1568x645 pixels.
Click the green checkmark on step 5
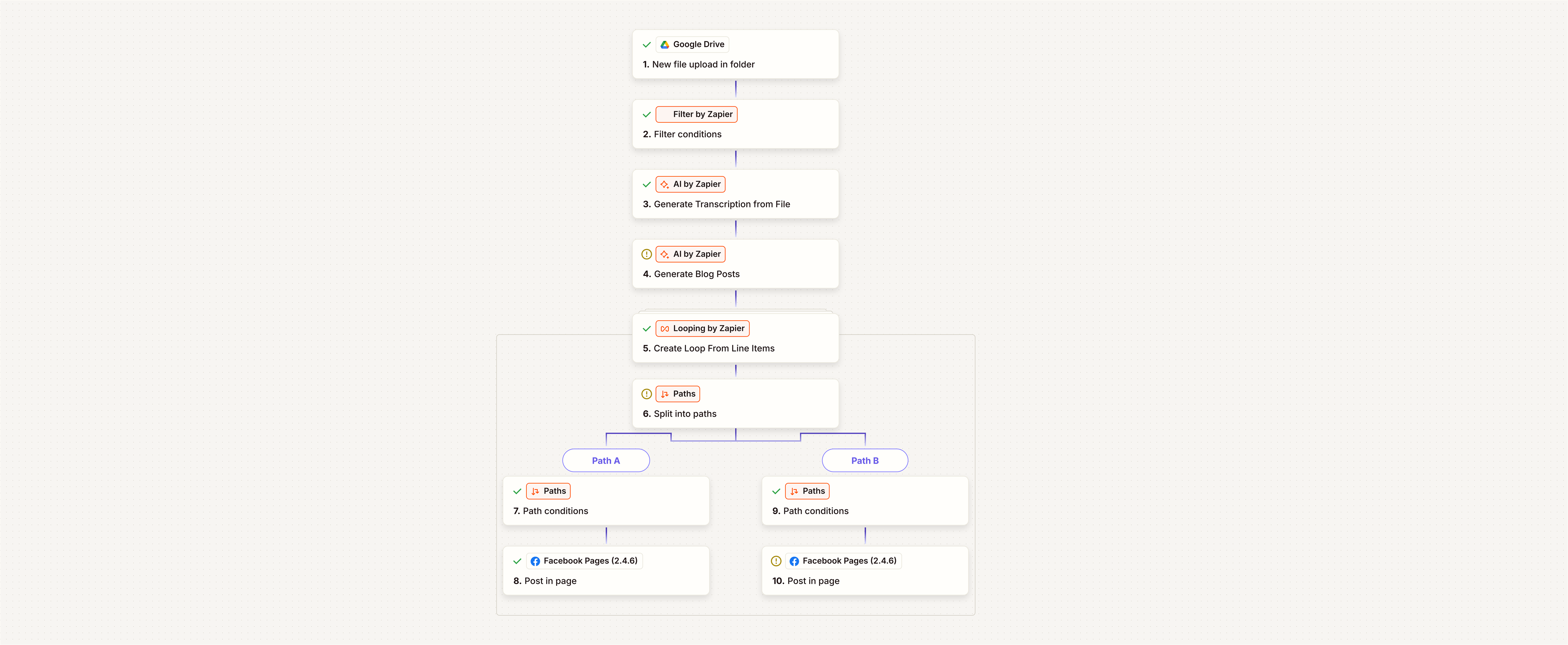tap(647, 329)
